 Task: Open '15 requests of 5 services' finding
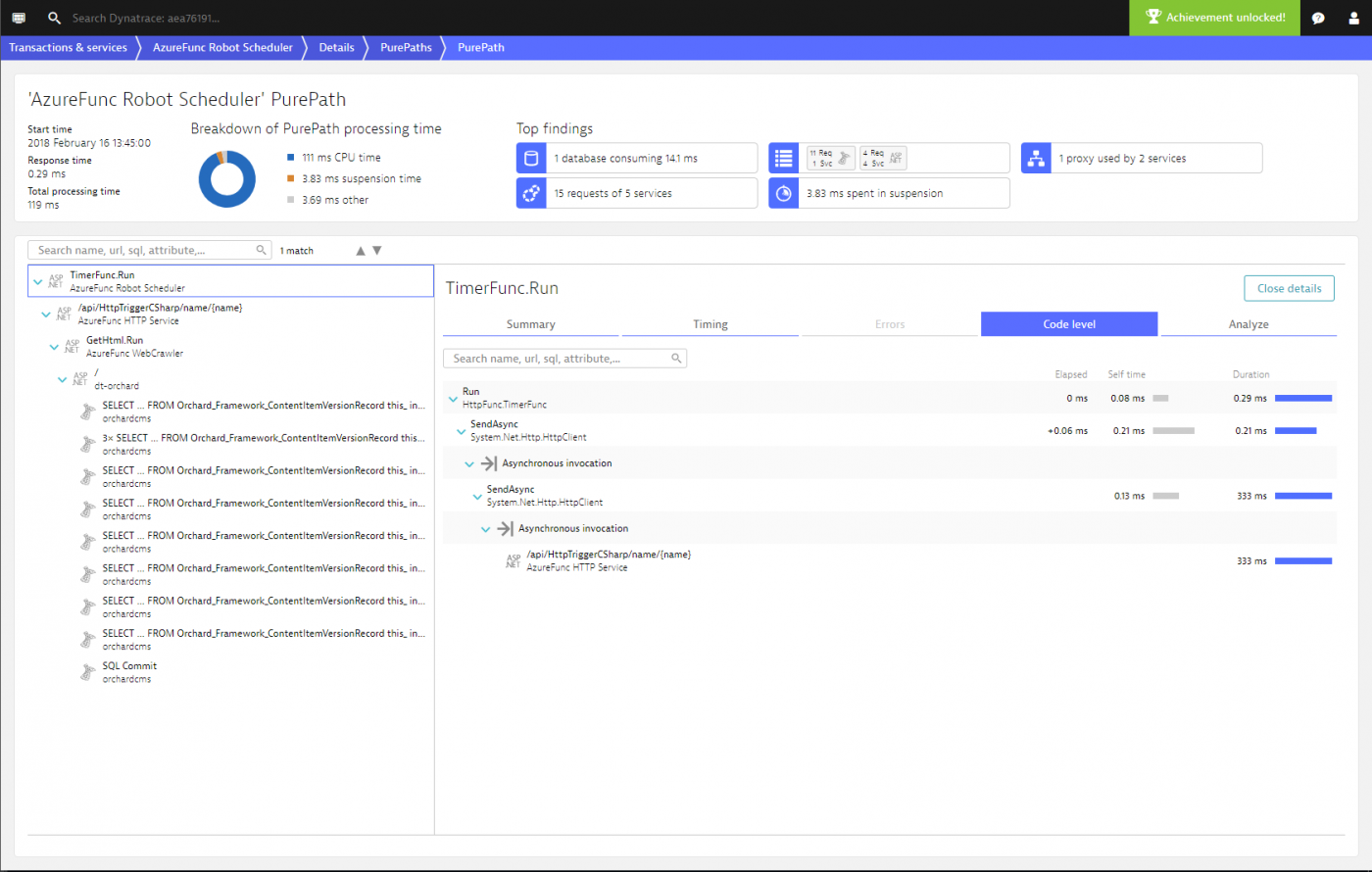point(637,193)
